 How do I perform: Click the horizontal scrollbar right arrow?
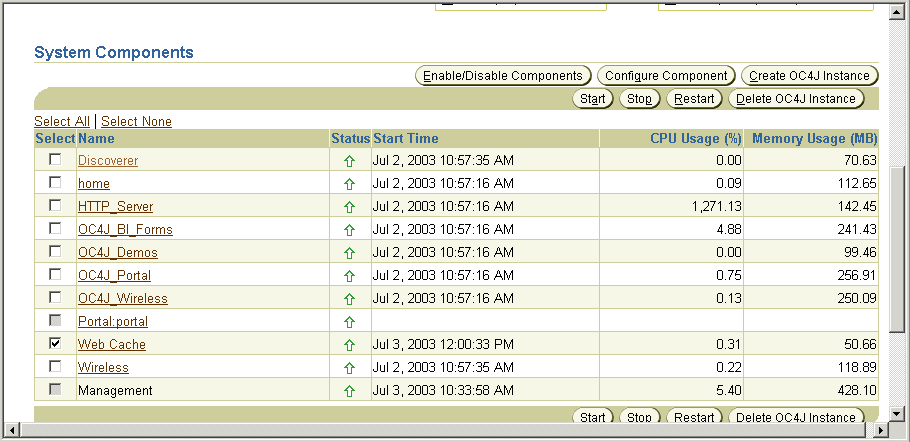click(x=882, y=430)
